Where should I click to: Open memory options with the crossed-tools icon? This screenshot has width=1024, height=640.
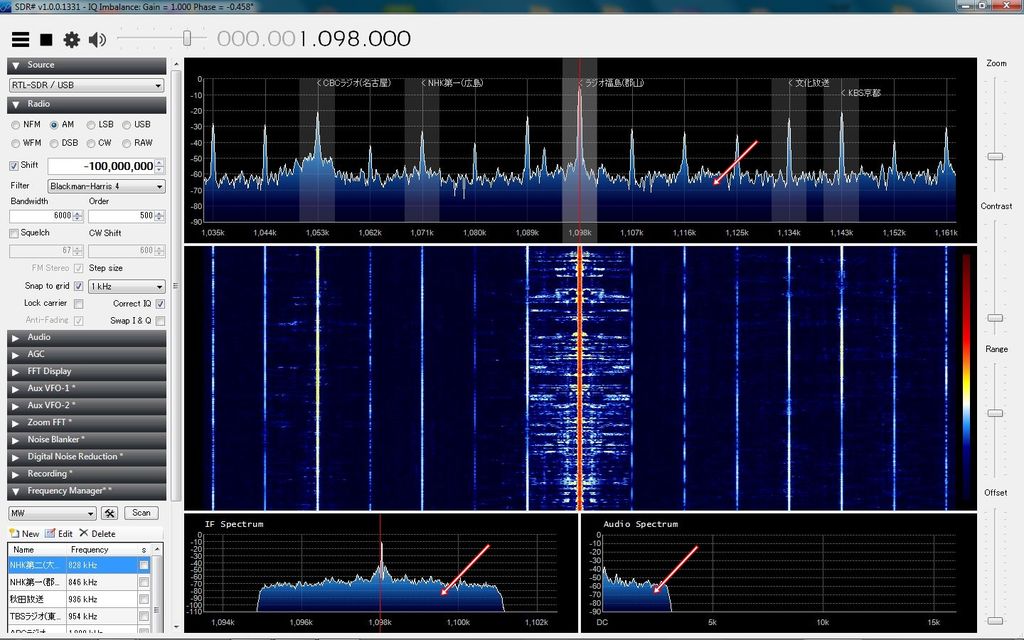click(110, 513)
